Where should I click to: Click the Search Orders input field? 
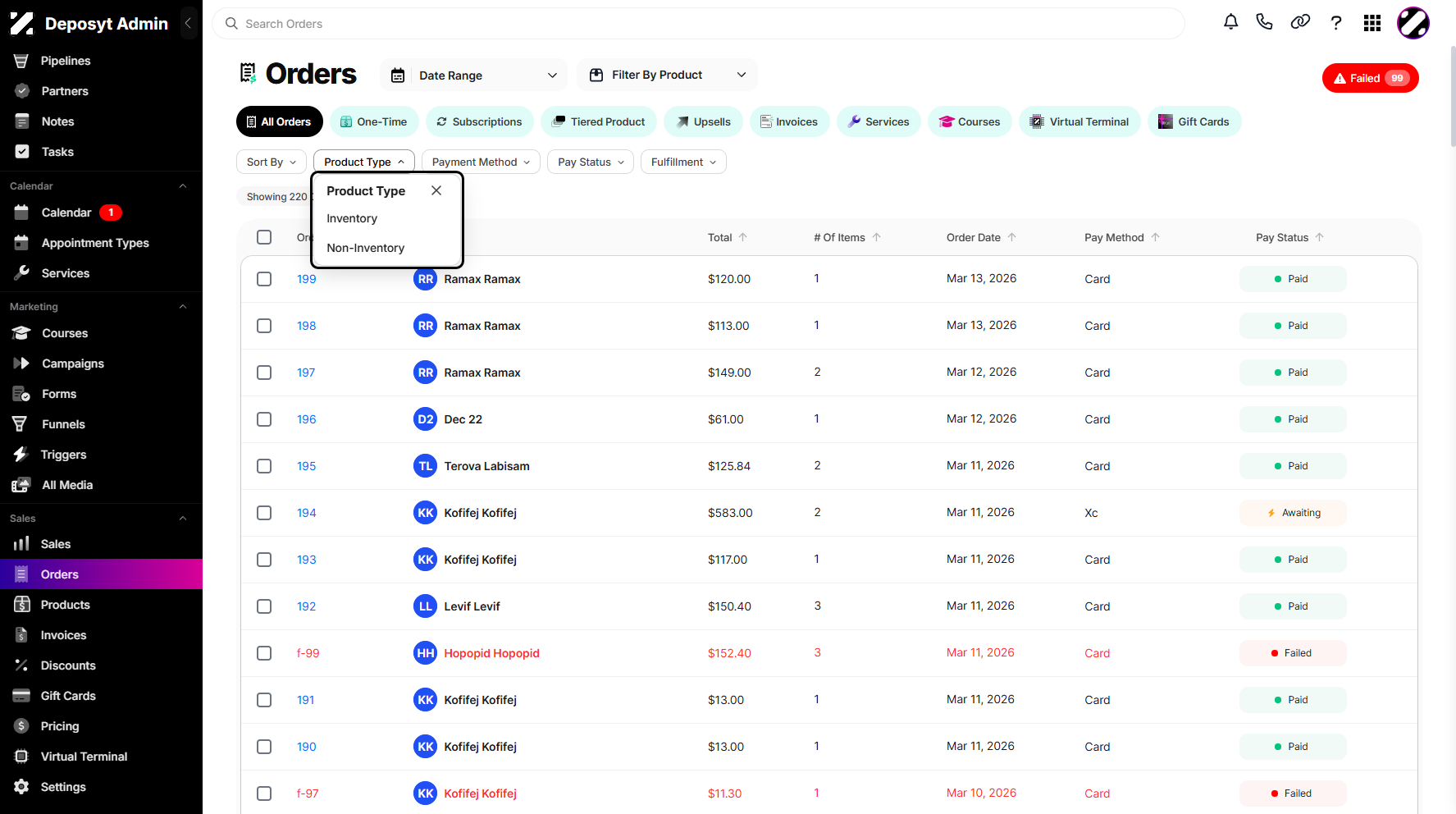698,24
